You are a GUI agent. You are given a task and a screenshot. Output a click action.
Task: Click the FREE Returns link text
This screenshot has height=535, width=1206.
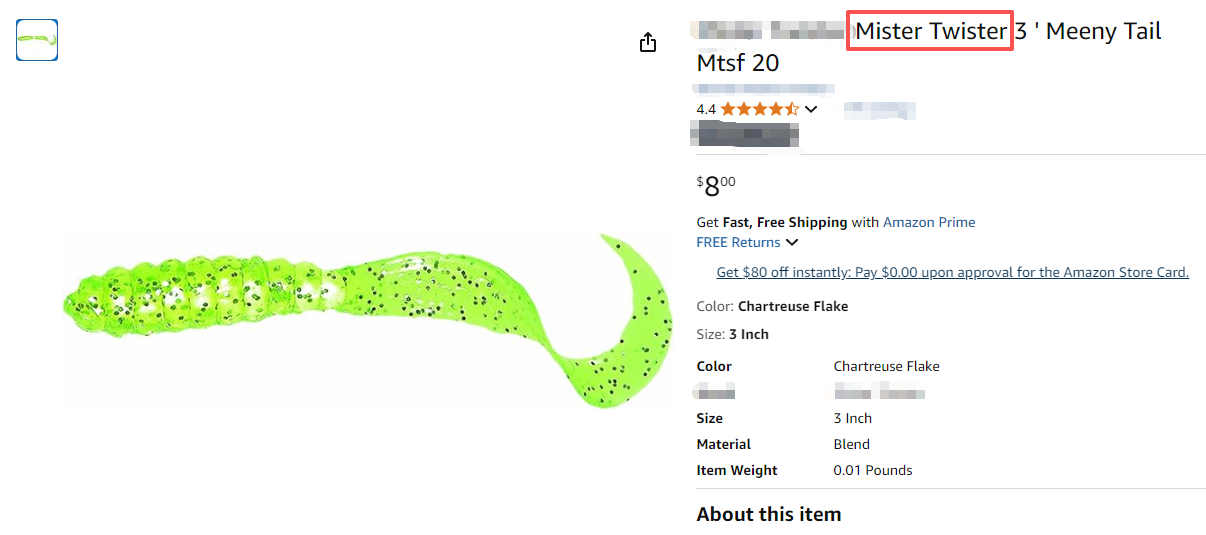pyautogui.click(x=738, y=242)
